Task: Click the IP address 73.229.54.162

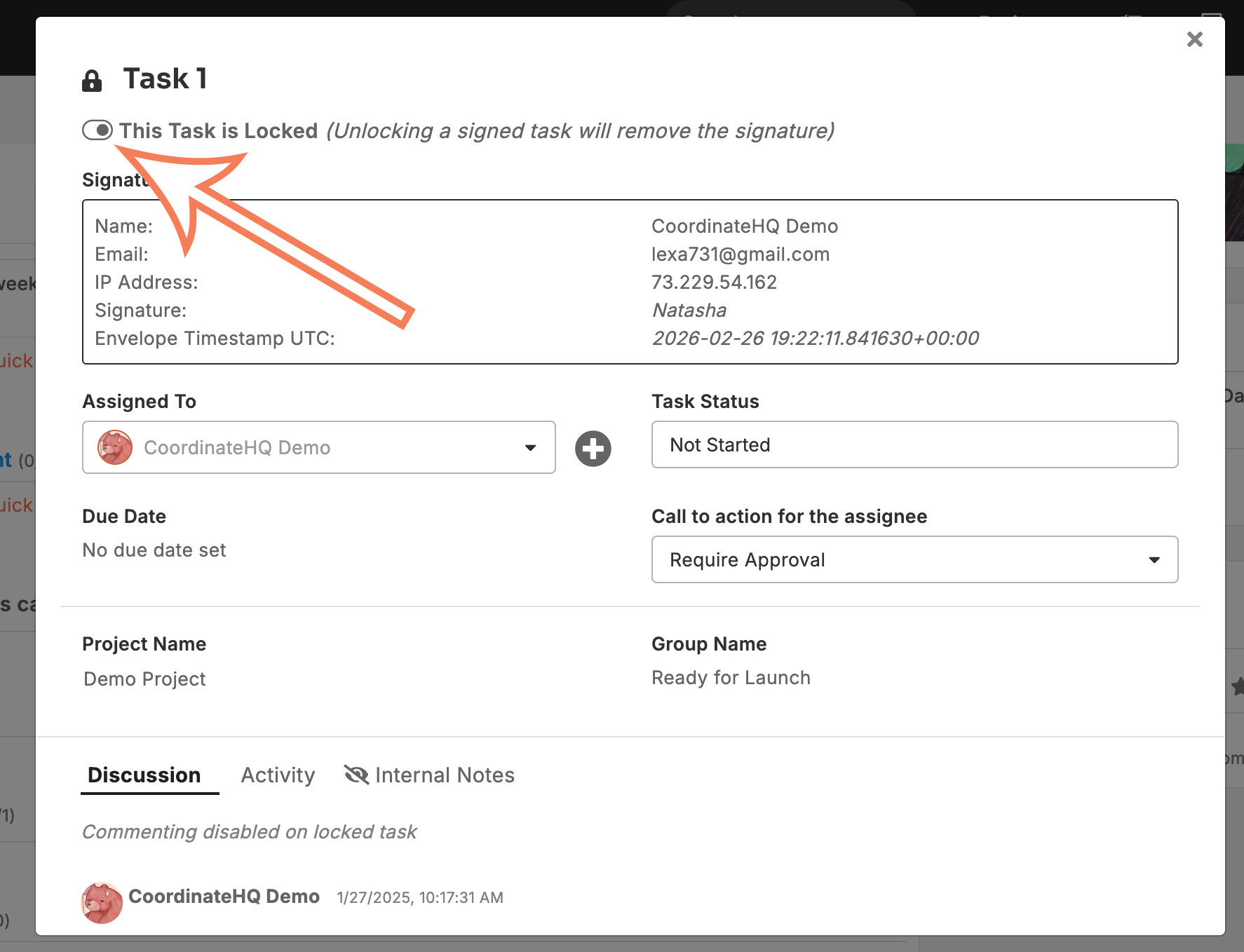Action: [714, 283]
